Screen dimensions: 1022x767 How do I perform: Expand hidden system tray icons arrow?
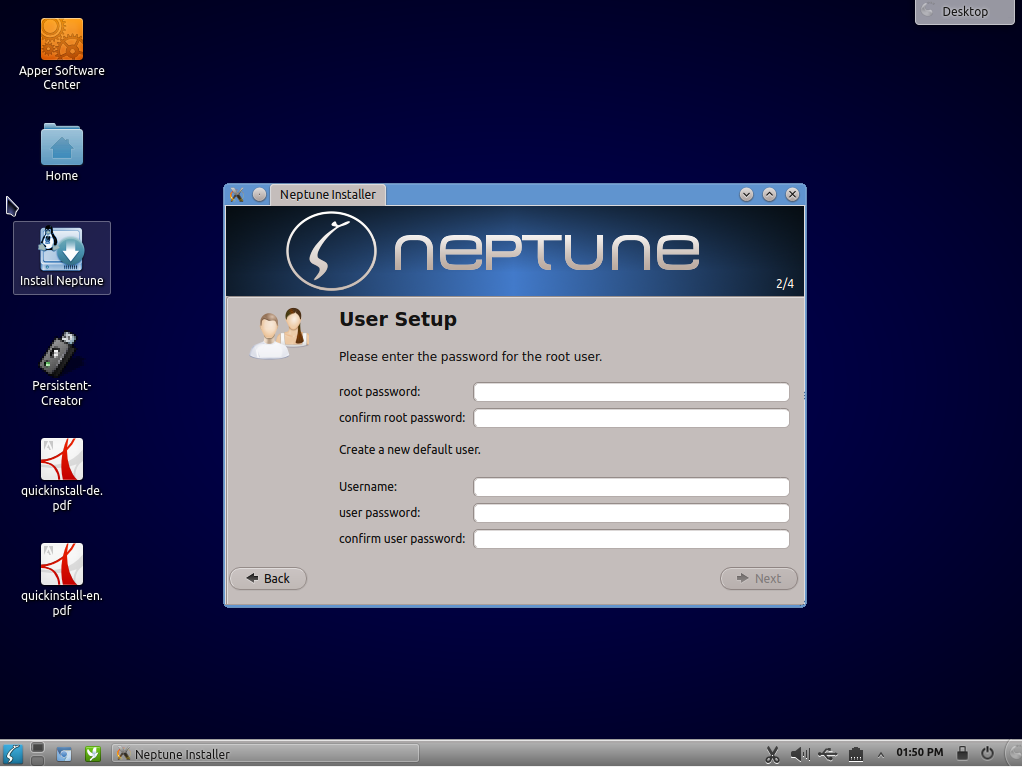coord(881,755)
